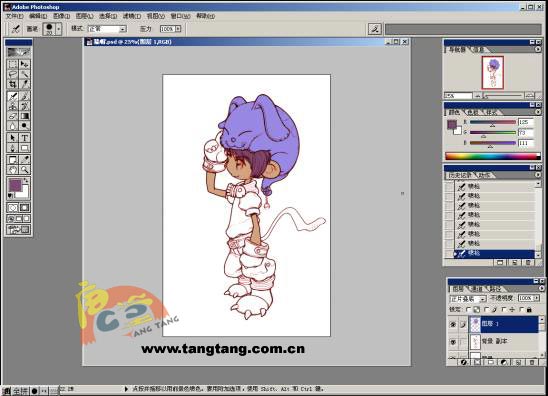This screenshot has height=396, width=548.
Task: Reset default foreground and background colors
Action: point(10,196)
